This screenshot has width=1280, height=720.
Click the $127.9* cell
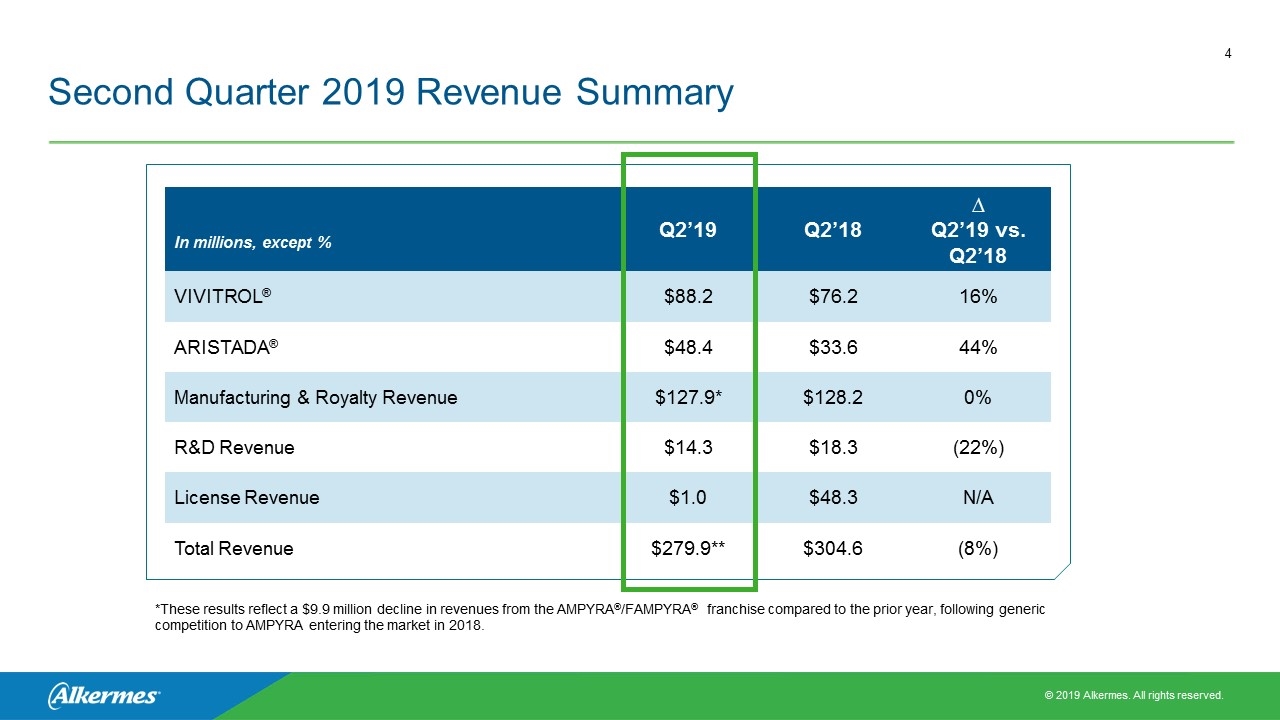(689, 397)
